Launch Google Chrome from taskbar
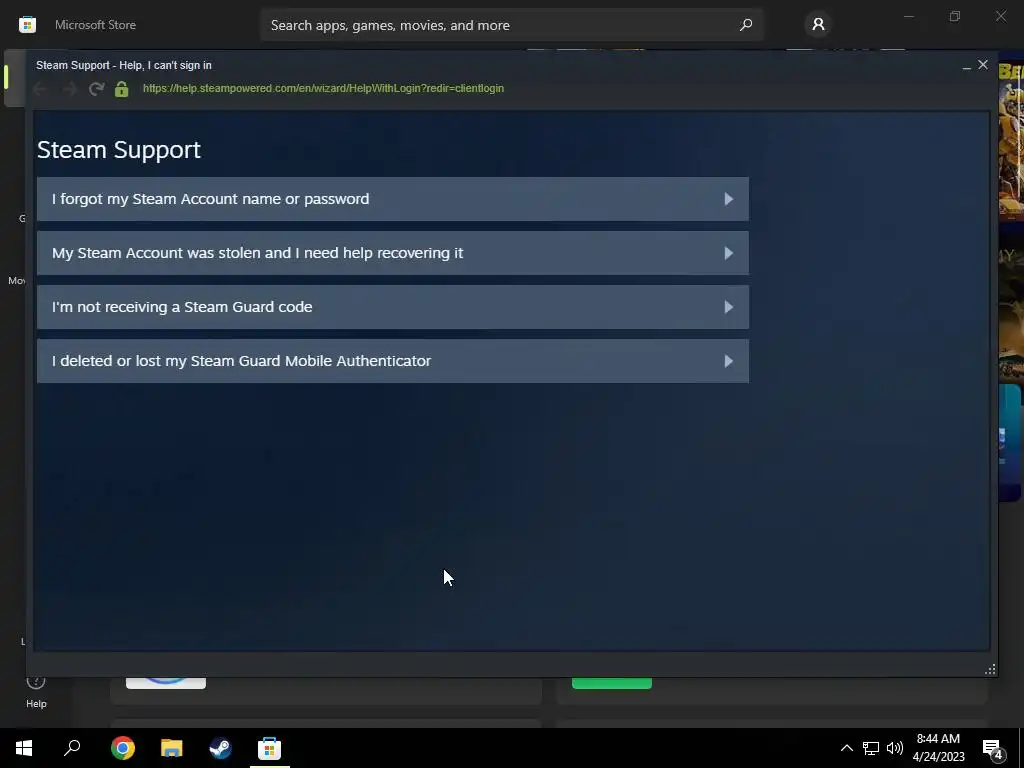 pos(123,748)
